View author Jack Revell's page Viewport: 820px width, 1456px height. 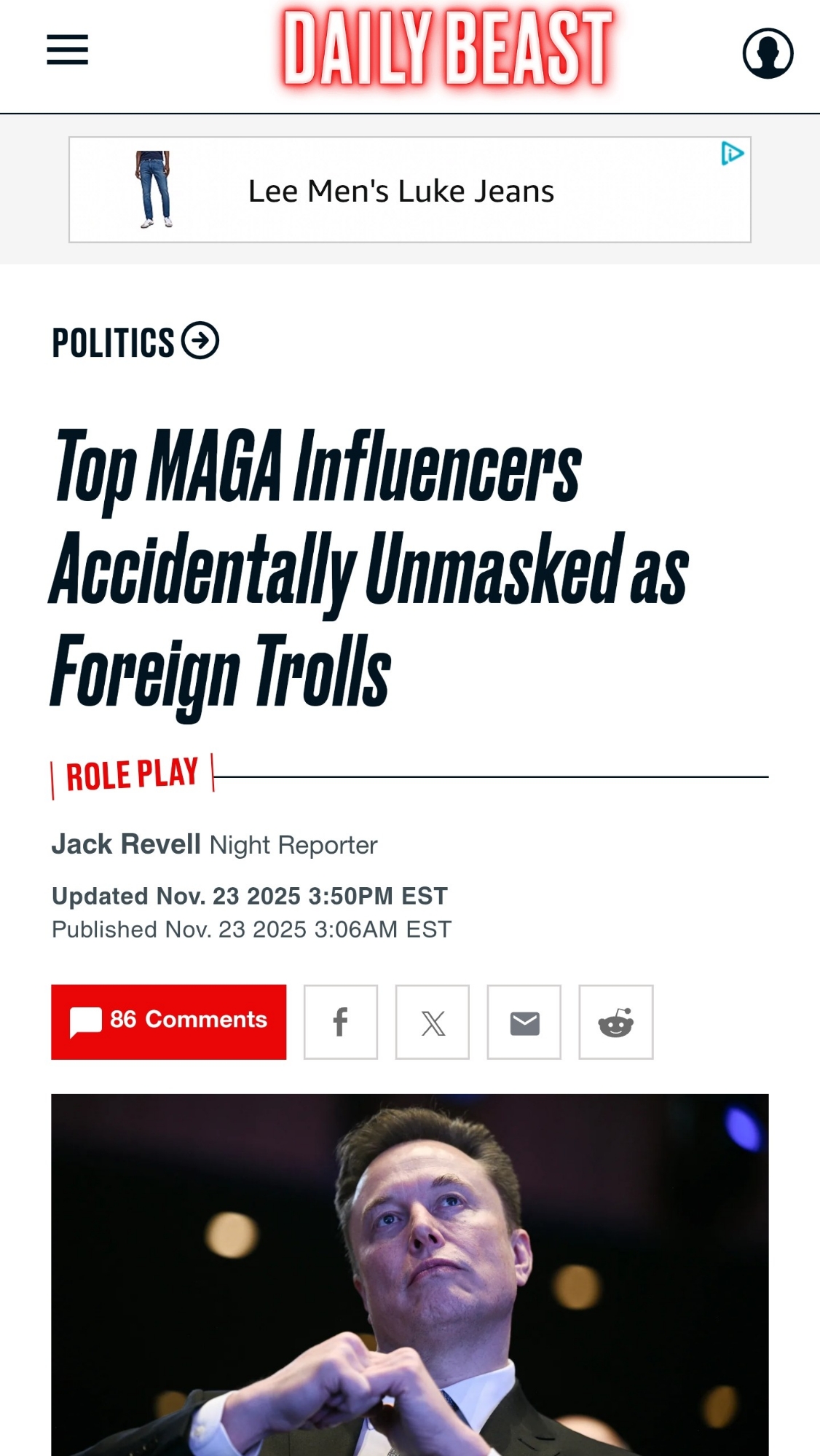point(126,844)
